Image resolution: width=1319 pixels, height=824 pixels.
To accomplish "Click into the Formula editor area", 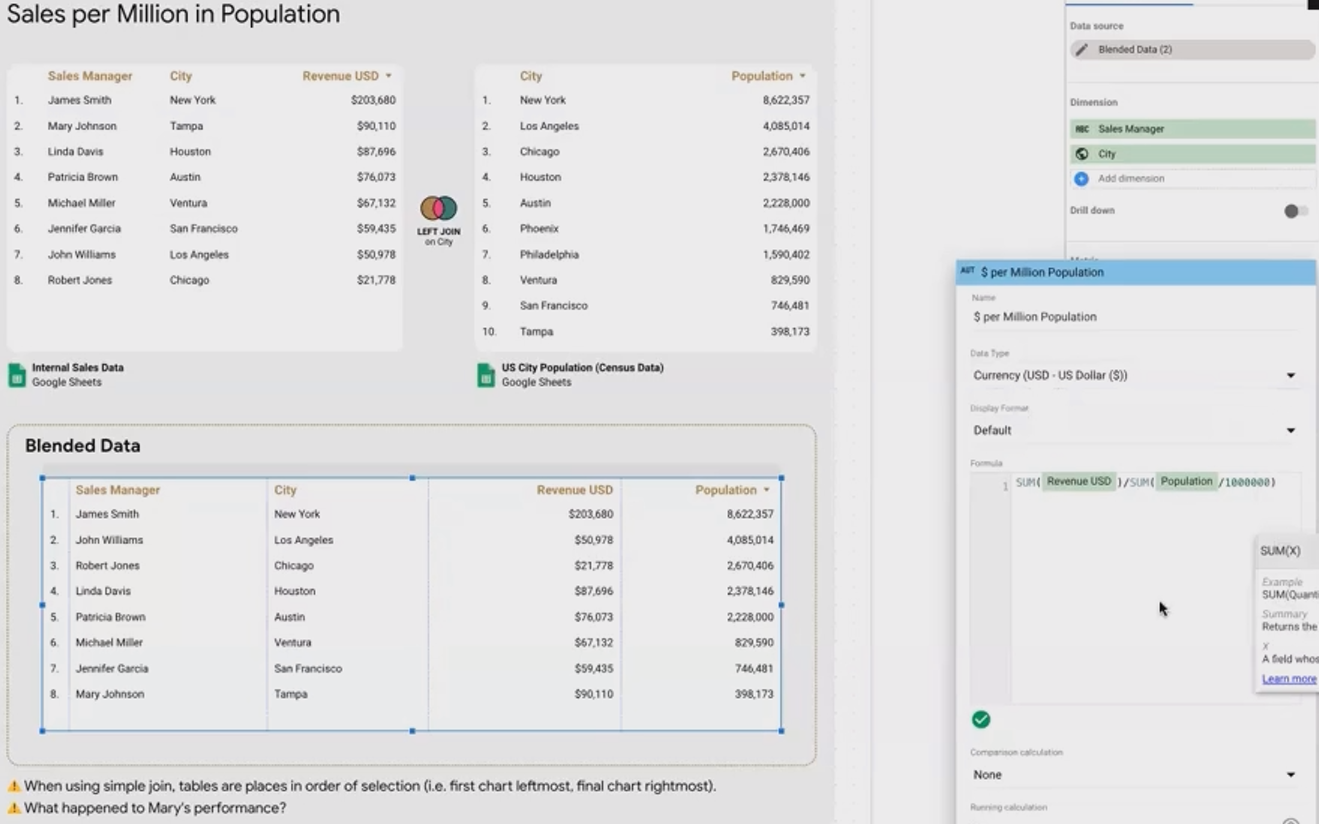I will (1155, 590).
